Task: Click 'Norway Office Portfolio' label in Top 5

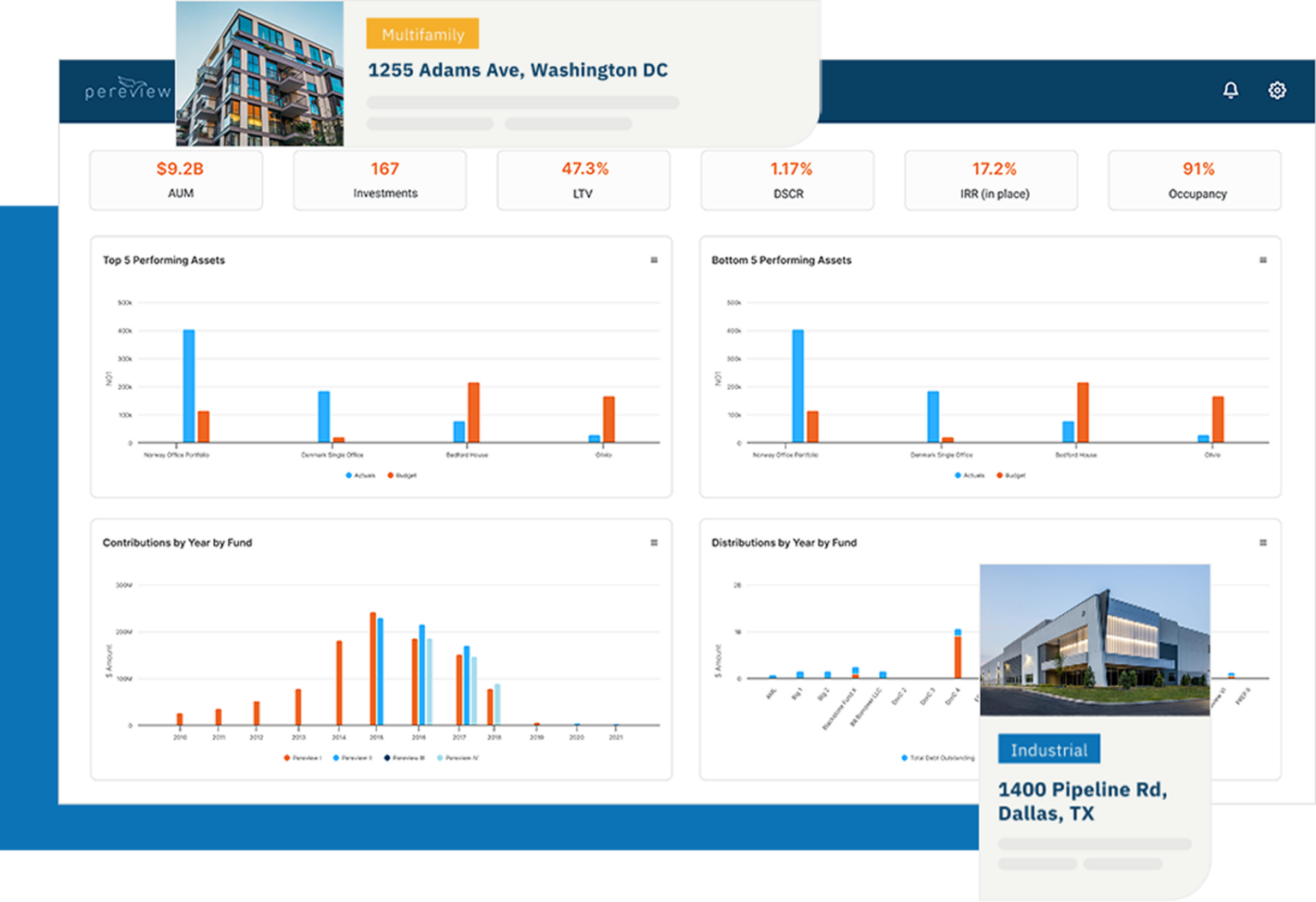Action: tap(176, 455)
